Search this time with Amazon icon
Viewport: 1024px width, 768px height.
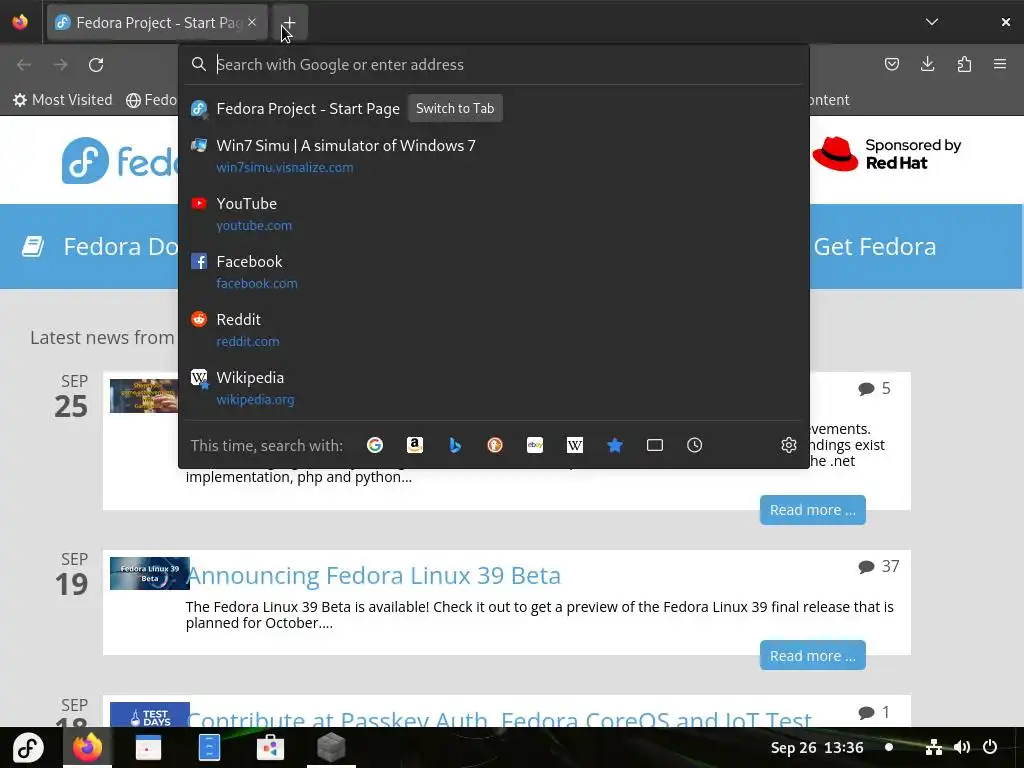(x=415, y=445)
